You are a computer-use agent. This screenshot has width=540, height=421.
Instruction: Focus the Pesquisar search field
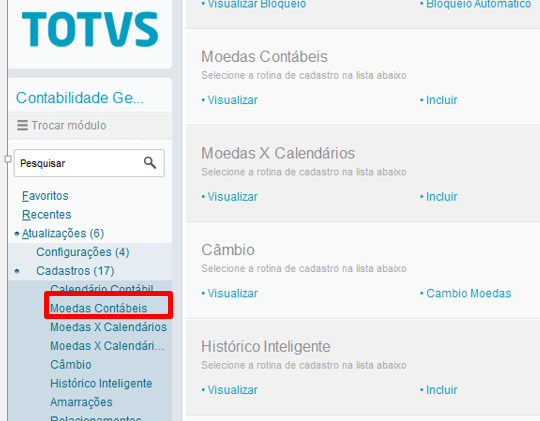pyautogui.click(x=89, y=163)
